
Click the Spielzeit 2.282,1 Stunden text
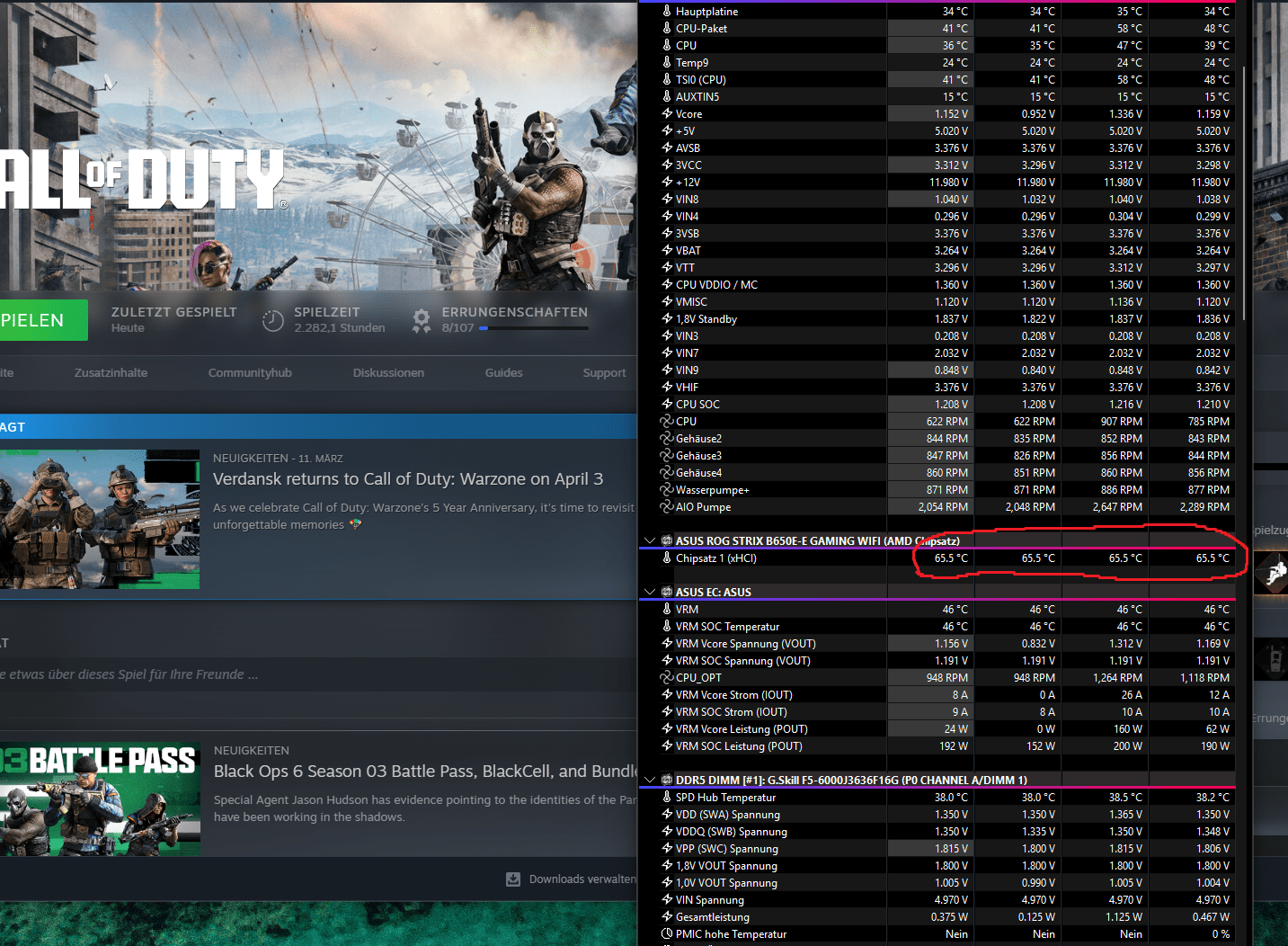tap(340, 328)
